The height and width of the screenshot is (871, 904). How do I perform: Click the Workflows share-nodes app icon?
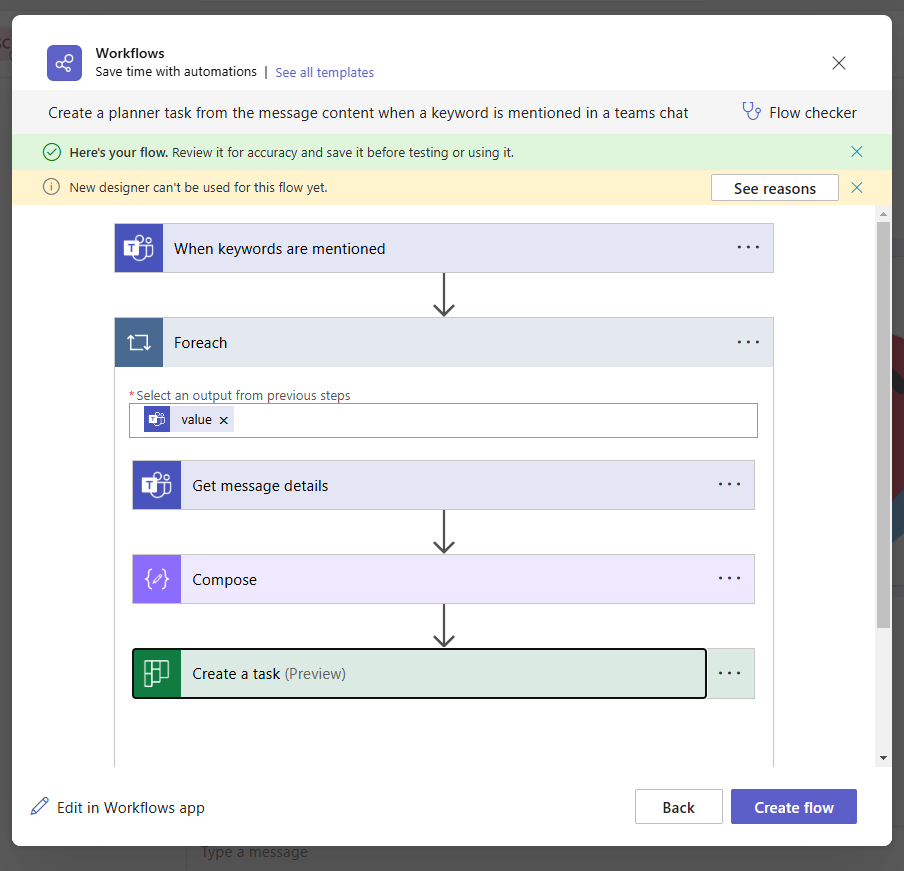point(64,63)
